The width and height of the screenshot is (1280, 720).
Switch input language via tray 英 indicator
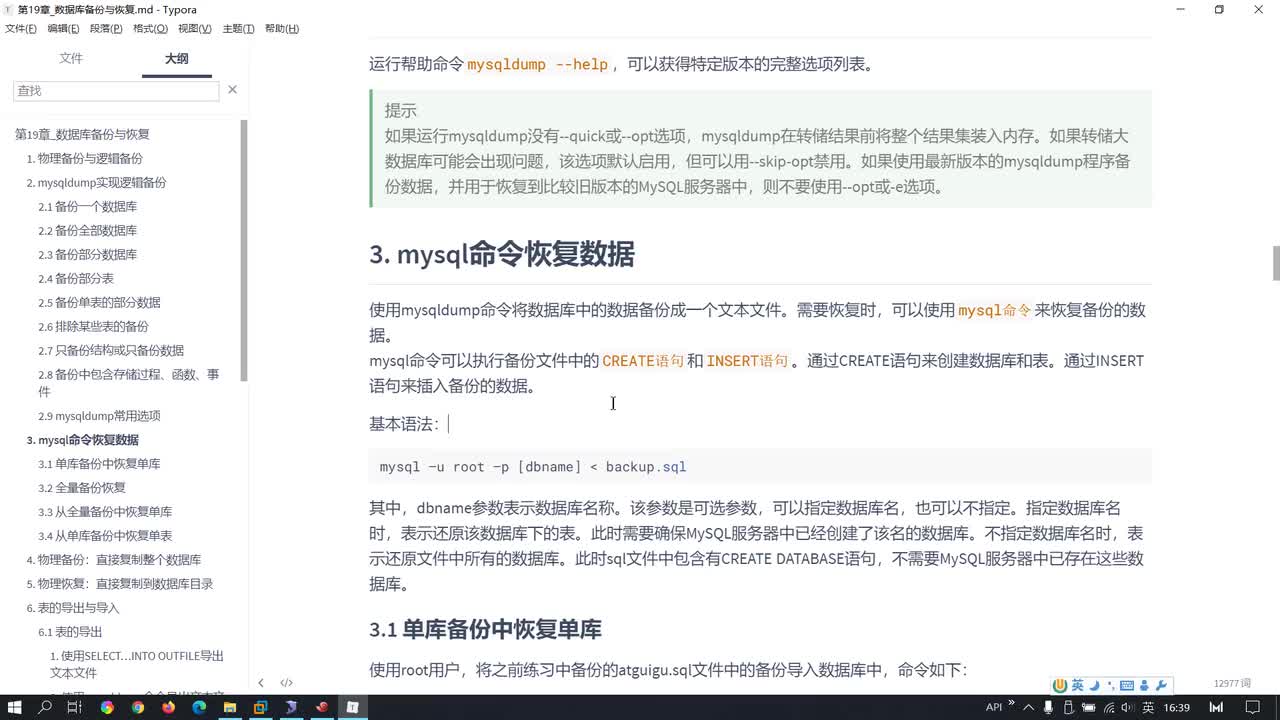click(1148, 707)
